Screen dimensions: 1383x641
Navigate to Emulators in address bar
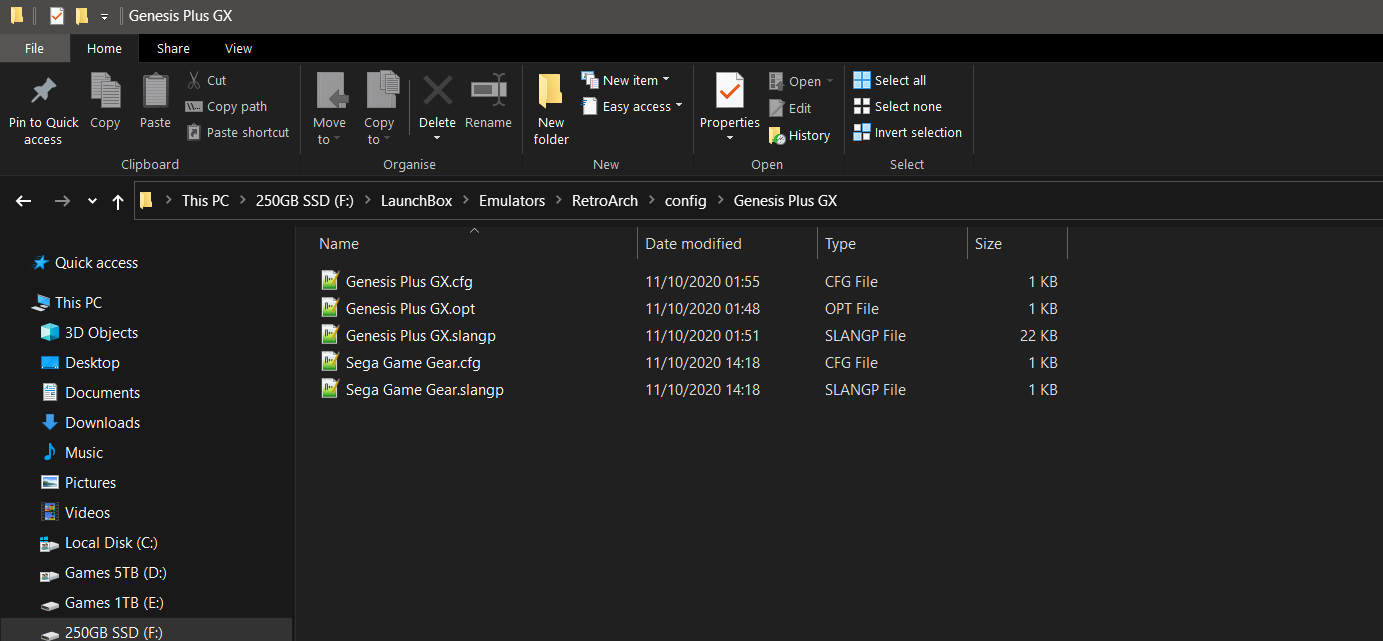coord(512,201)
